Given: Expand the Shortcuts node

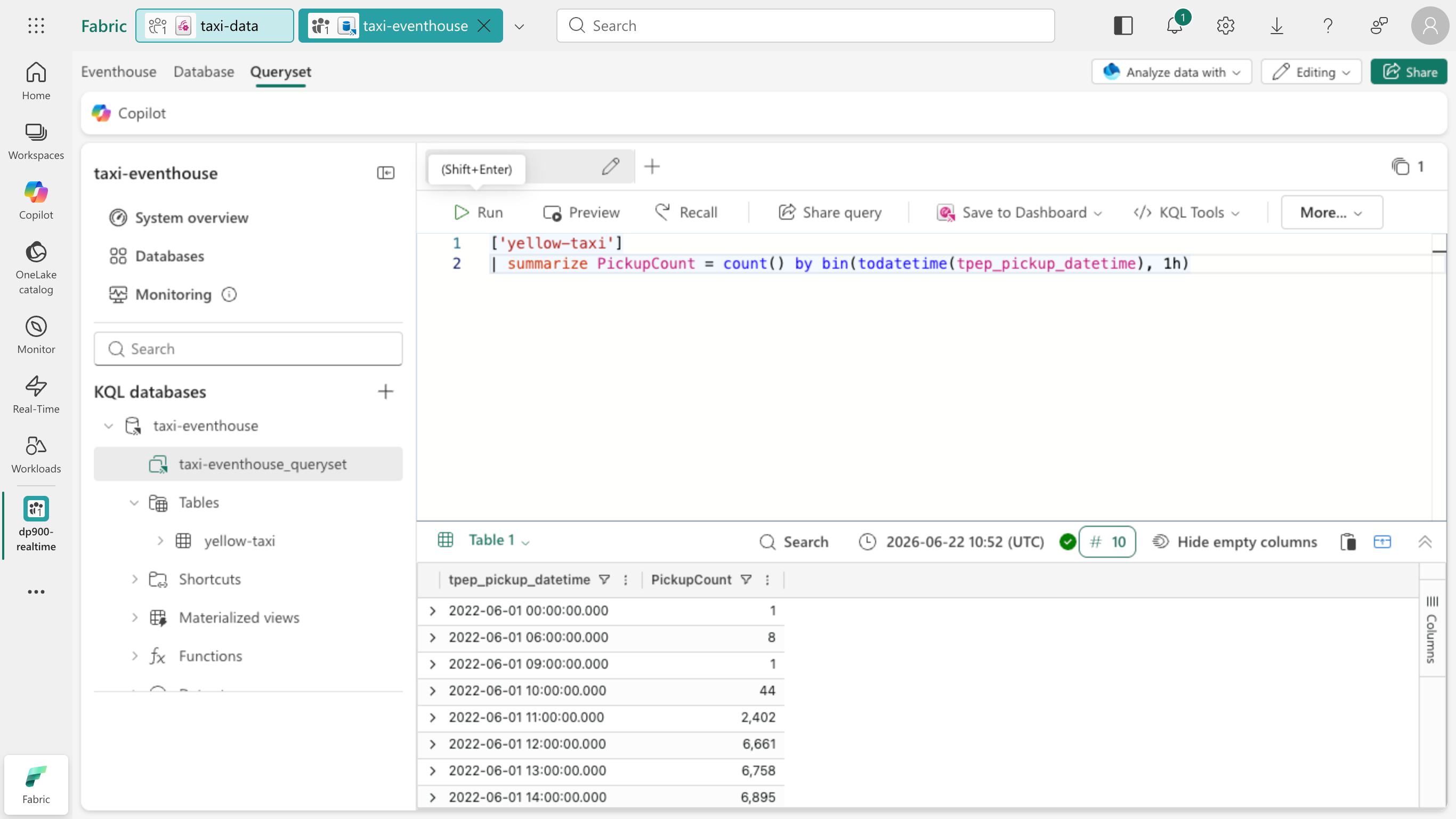Looking at the screenshot, I should click(x=134, y=579).
